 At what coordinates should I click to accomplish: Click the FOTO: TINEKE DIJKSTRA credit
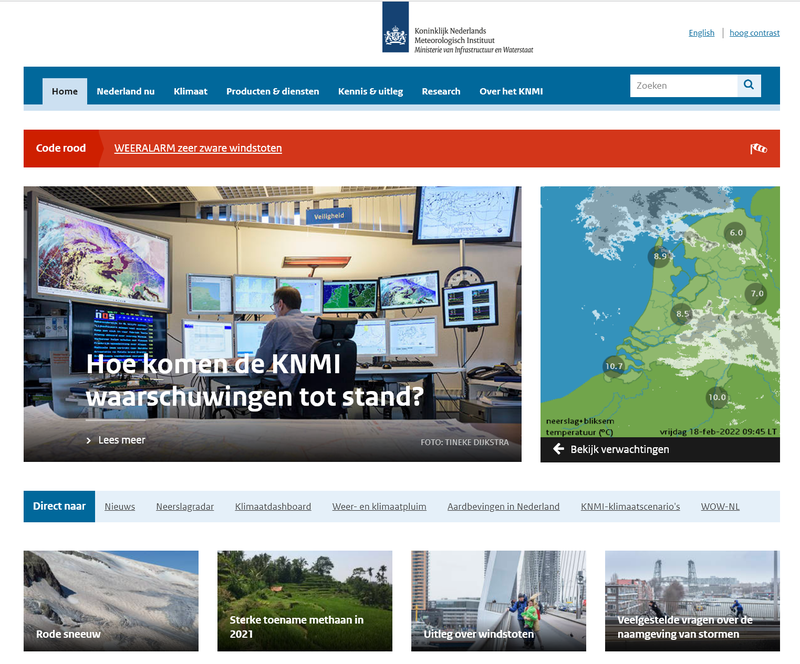tap(464, 442)
